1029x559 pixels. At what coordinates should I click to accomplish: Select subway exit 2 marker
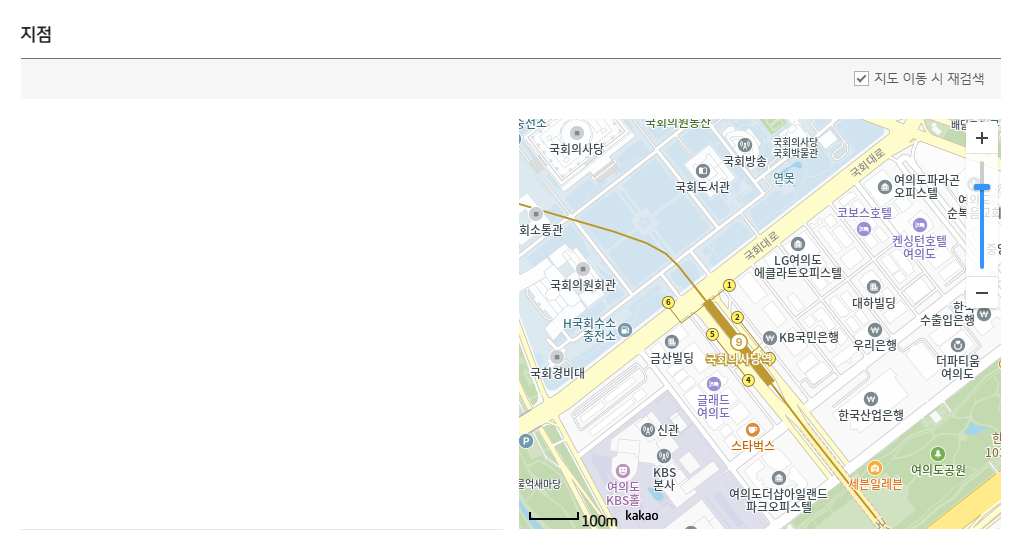point(737,318)
